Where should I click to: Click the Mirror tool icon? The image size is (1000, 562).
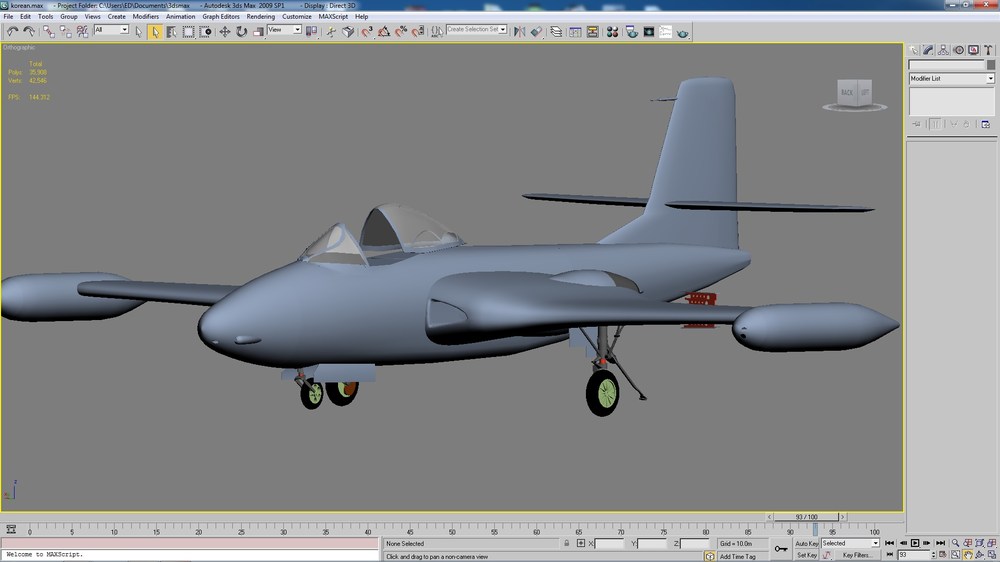[x=520, y=31]
